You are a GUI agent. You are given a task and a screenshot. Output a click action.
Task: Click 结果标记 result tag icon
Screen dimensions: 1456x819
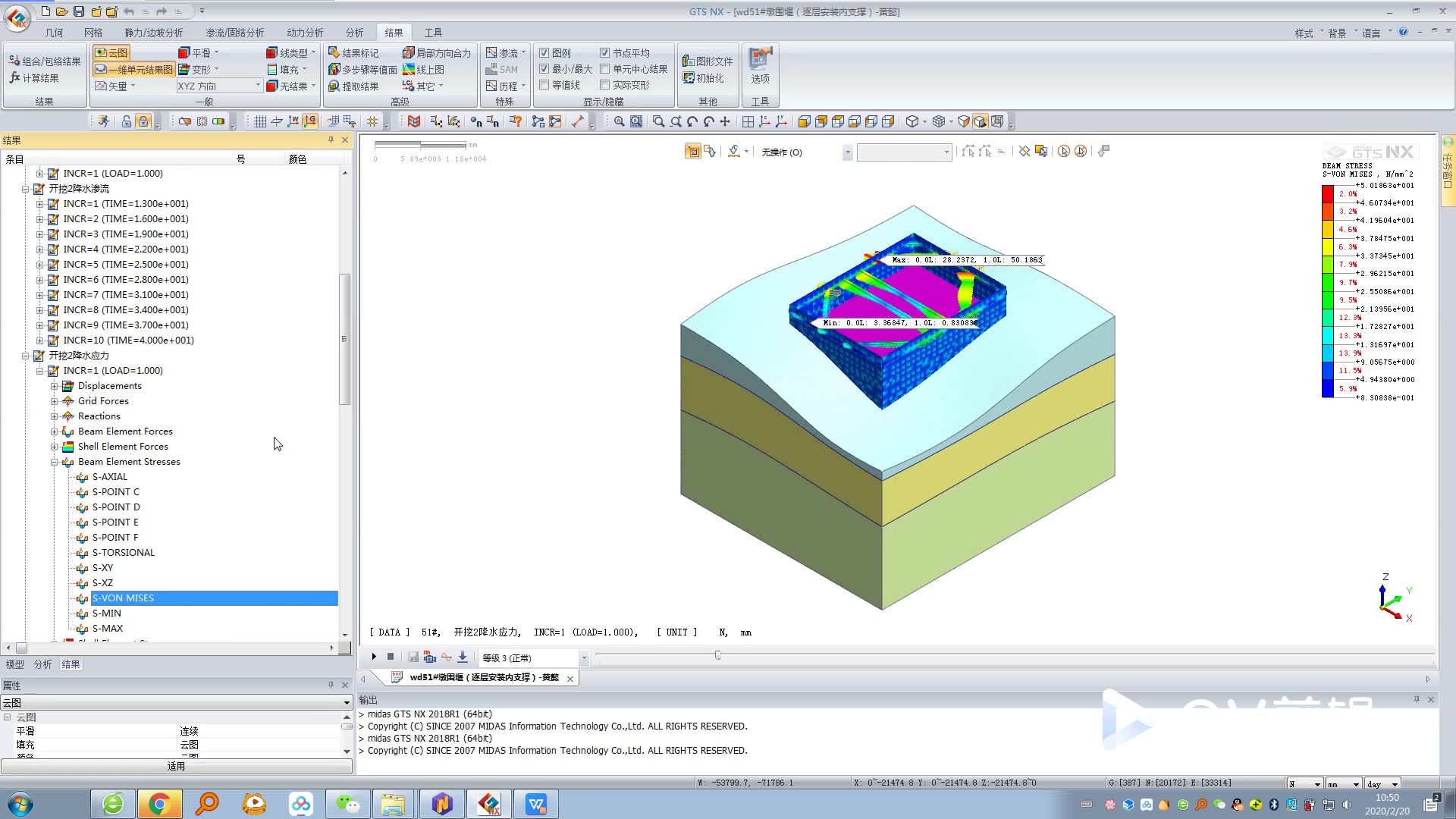point(334,52)
